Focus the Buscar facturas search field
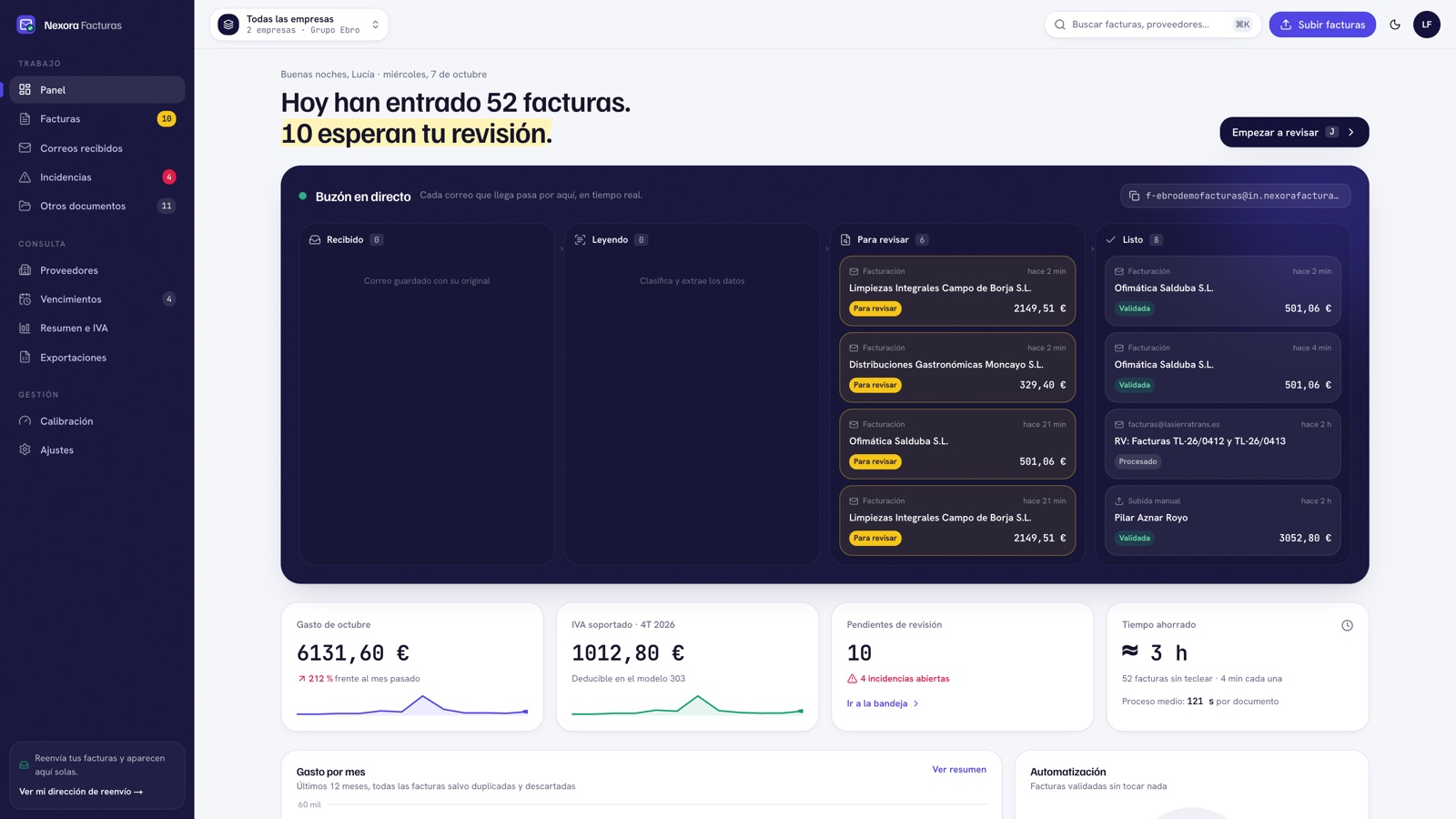This screenshot has width=1456, height=819. 1152,25
